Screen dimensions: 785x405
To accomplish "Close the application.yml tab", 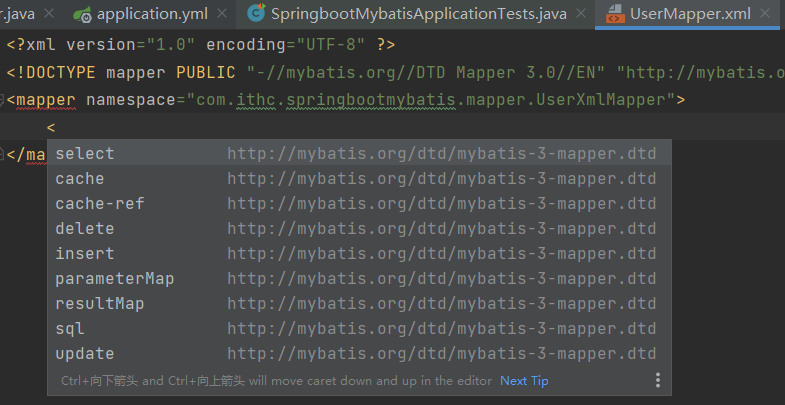I will coord(224,14).
